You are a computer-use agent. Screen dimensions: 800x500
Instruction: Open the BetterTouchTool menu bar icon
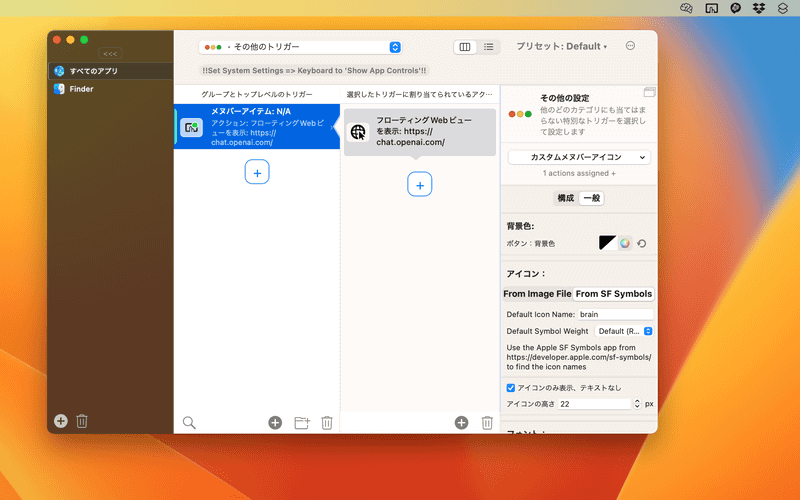(711, 8)
